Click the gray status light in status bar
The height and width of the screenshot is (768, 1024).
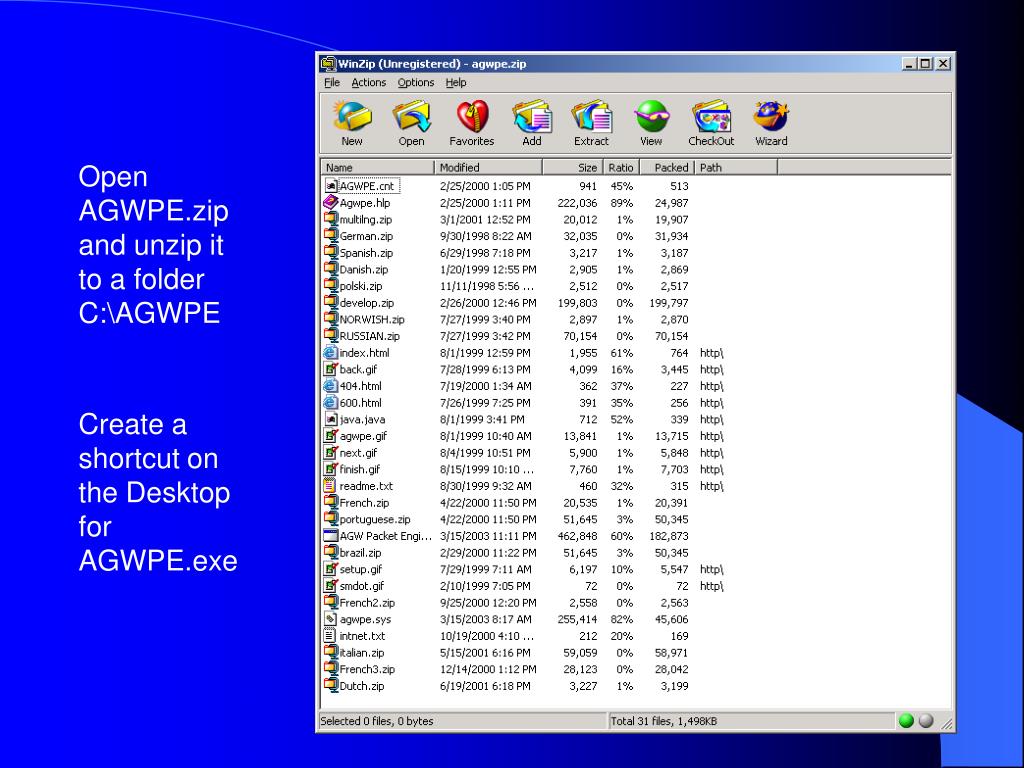926,720
